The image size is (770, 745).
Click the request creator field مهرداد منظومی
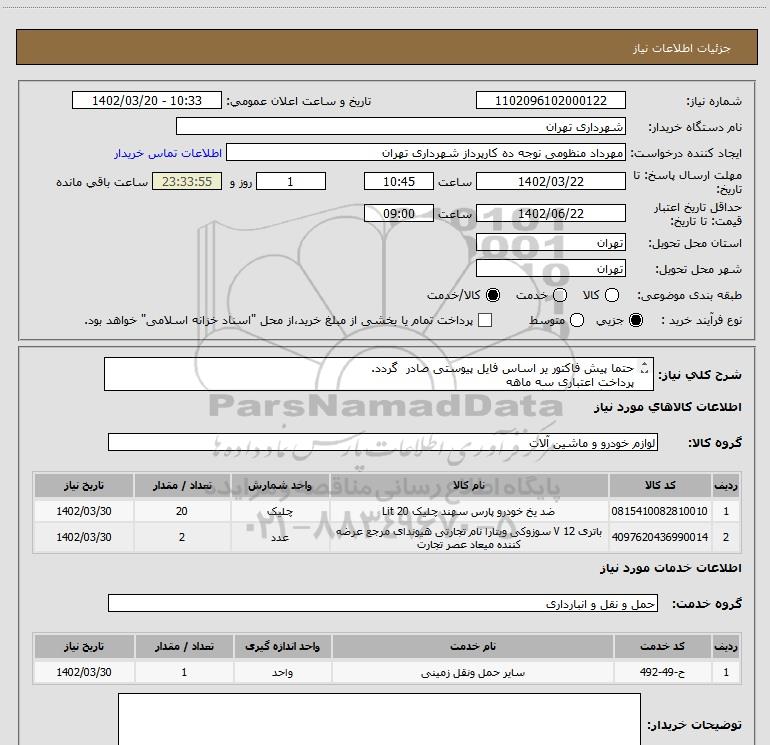pos(425,153)
